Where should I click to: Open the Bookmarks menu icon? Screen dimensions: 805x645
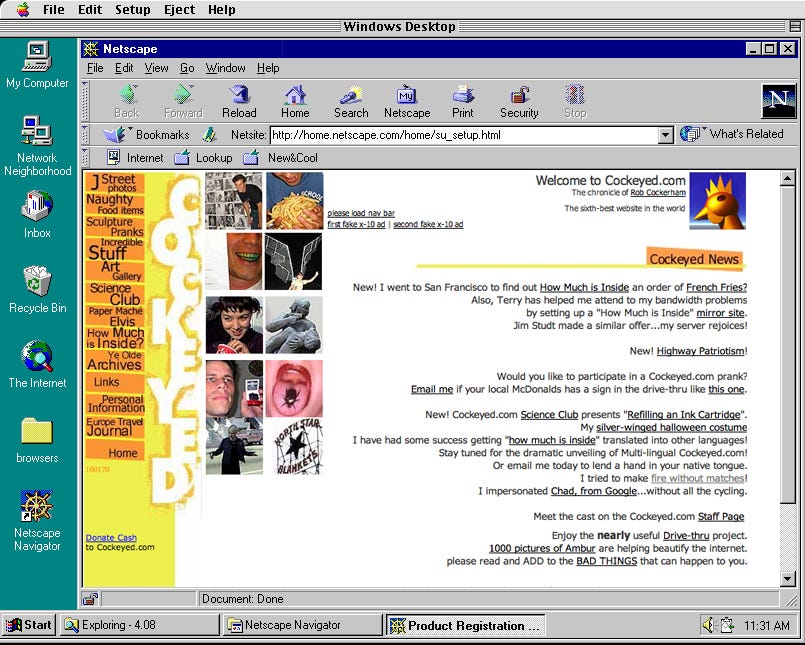146,135
